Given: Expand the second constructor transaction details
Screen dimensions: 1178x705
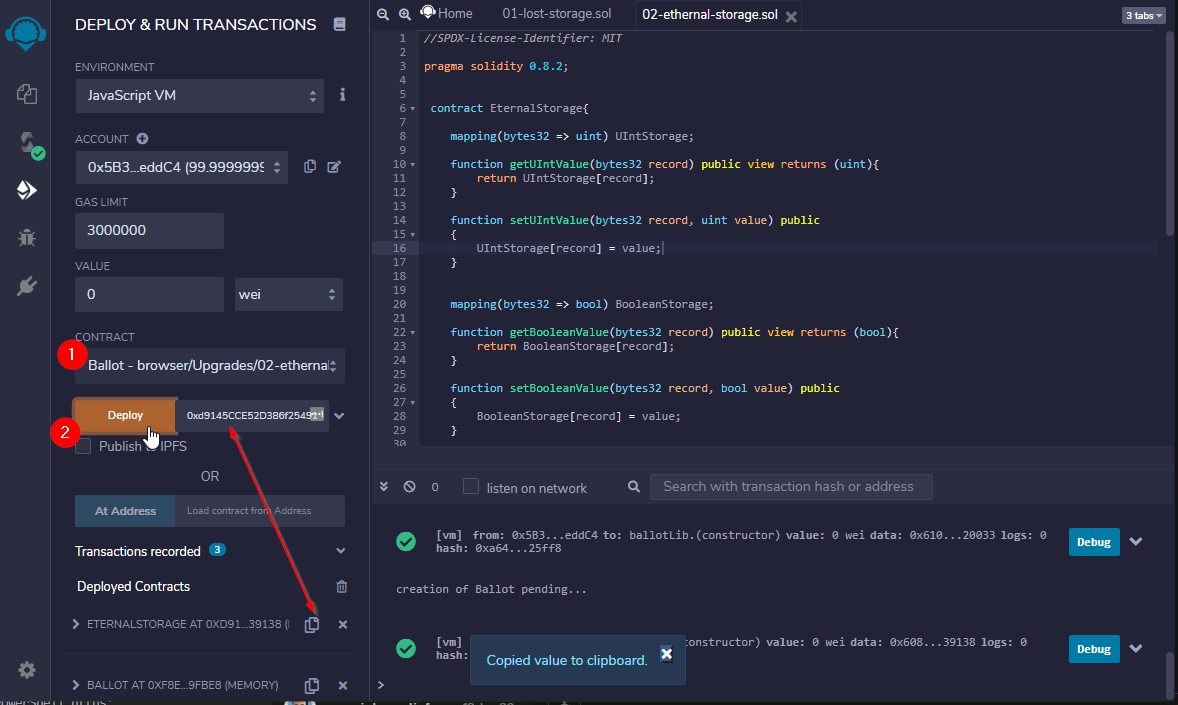Looking at the screenshot, I should coord(1136,649).
